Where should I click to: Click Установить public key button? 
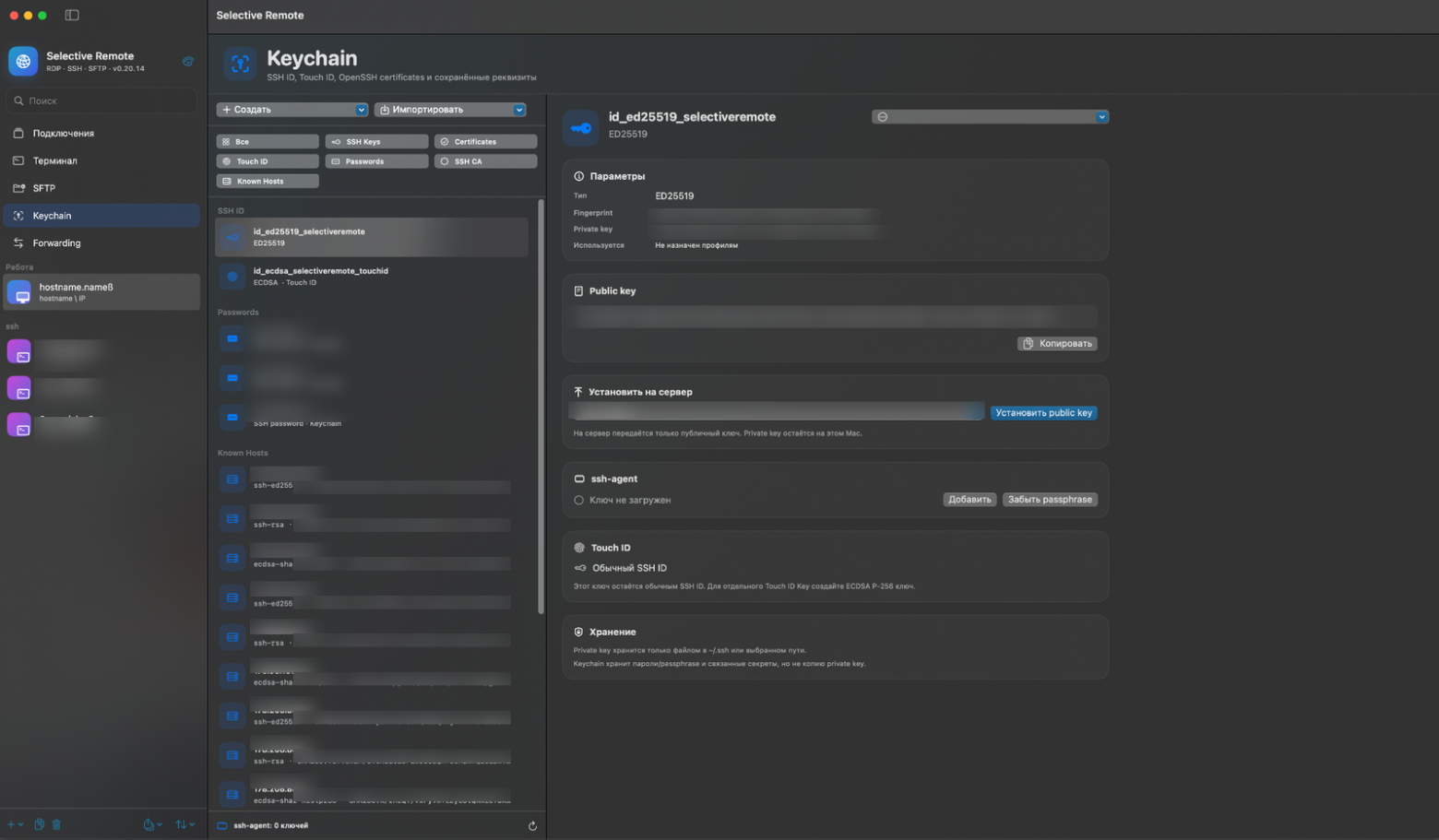[x=1043, y=413]
